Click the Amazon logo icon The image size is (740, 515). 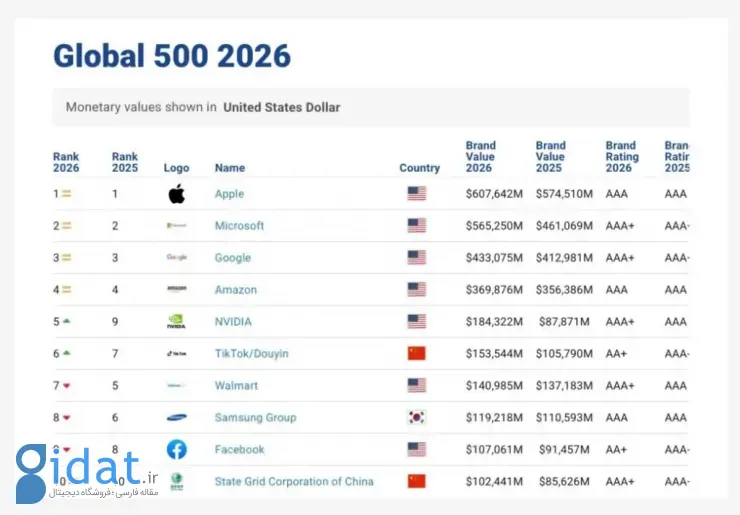coord(177,290)
